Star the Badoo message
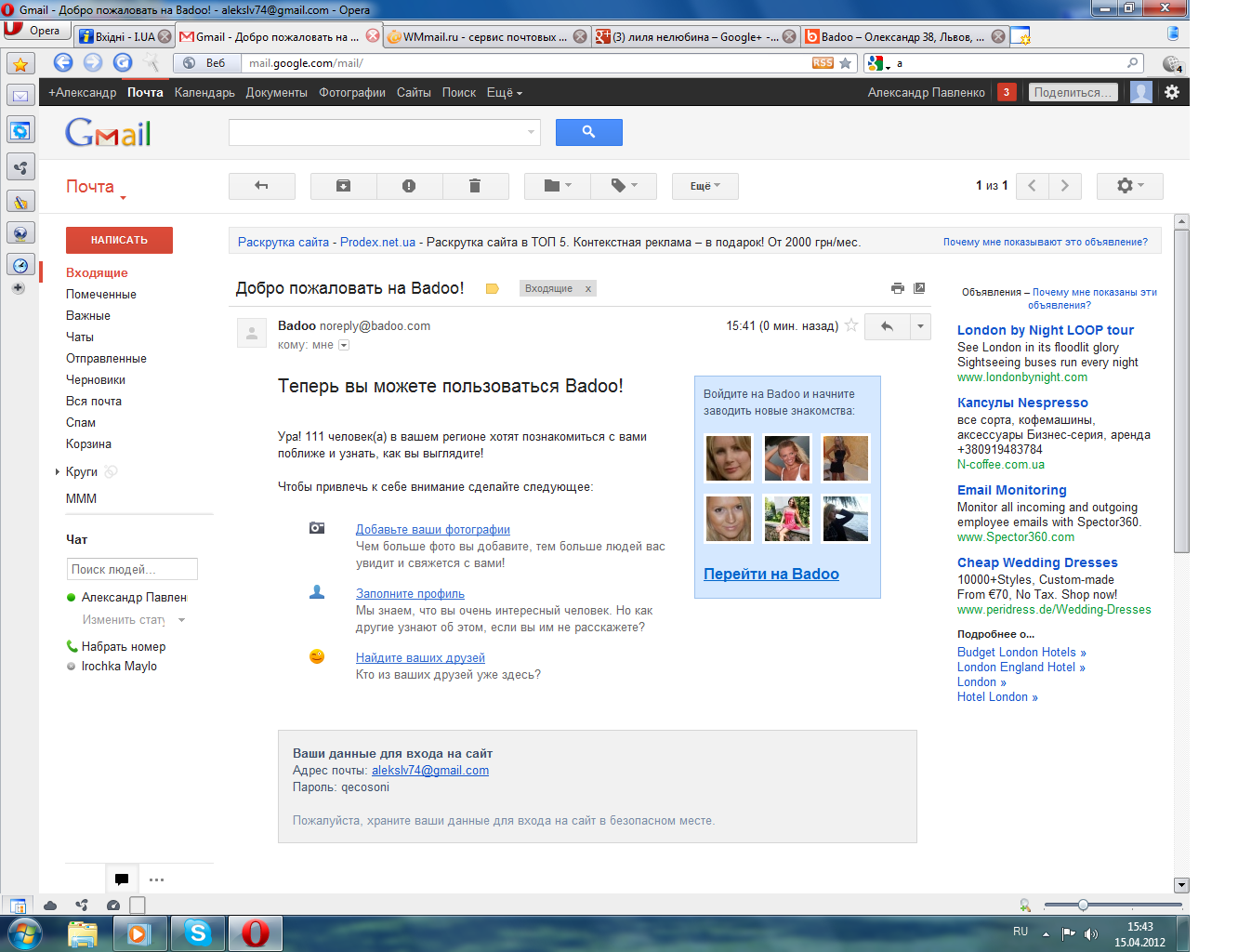Viewport: 1238px width, 952px height. point(850,325)
